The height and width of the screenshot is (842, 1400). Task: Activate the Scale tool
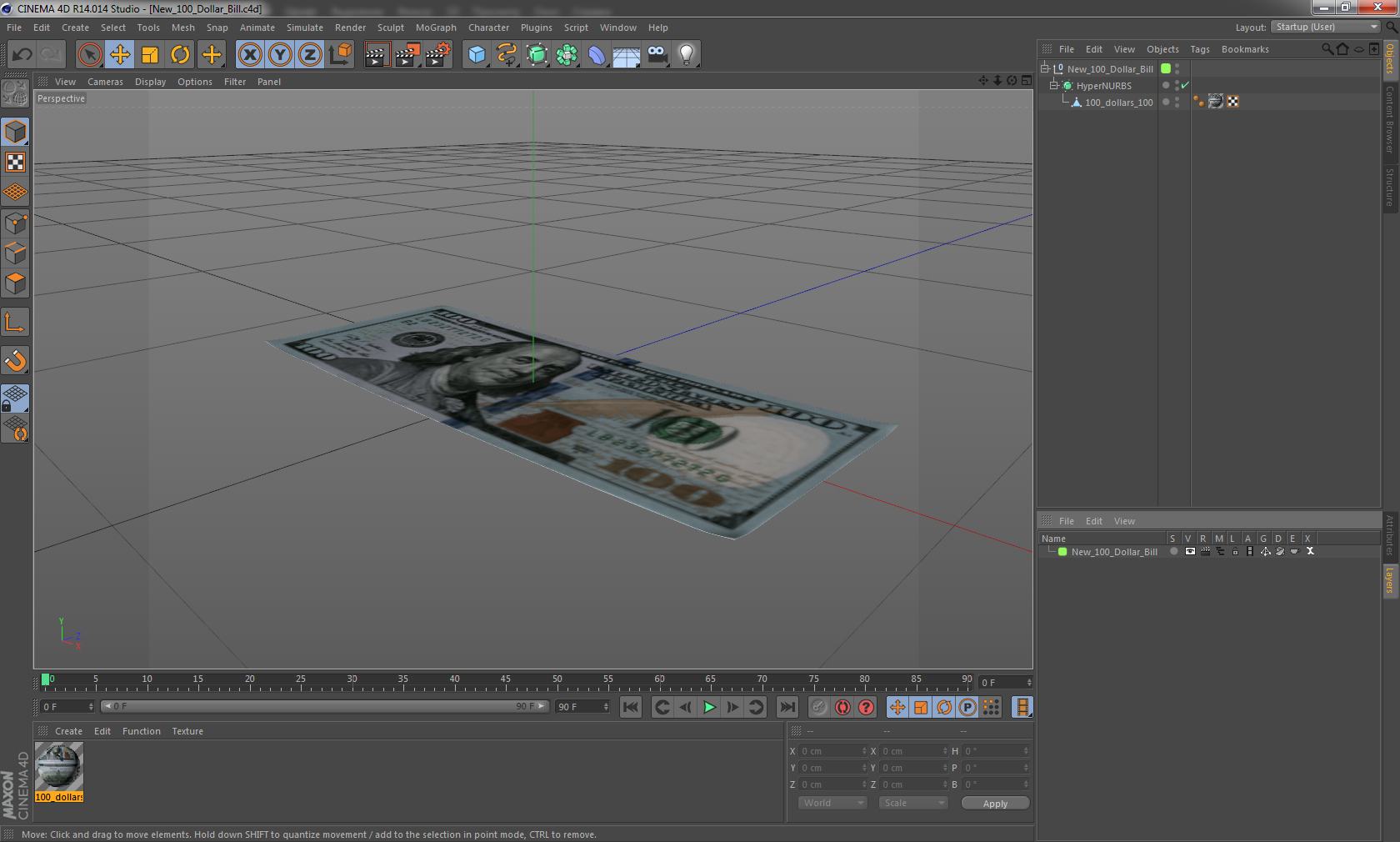click(x=150, y=55)
